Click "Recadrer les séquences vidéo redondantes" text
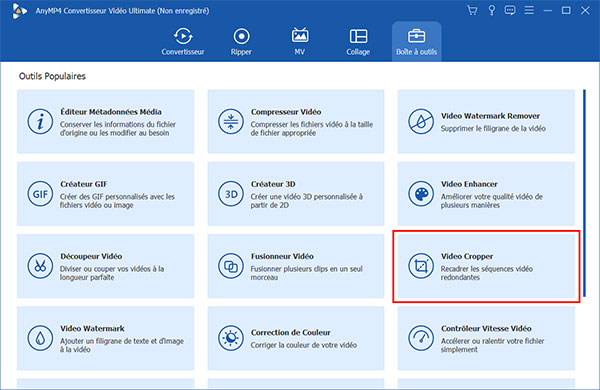600x390 pixels. click(486, 273)
